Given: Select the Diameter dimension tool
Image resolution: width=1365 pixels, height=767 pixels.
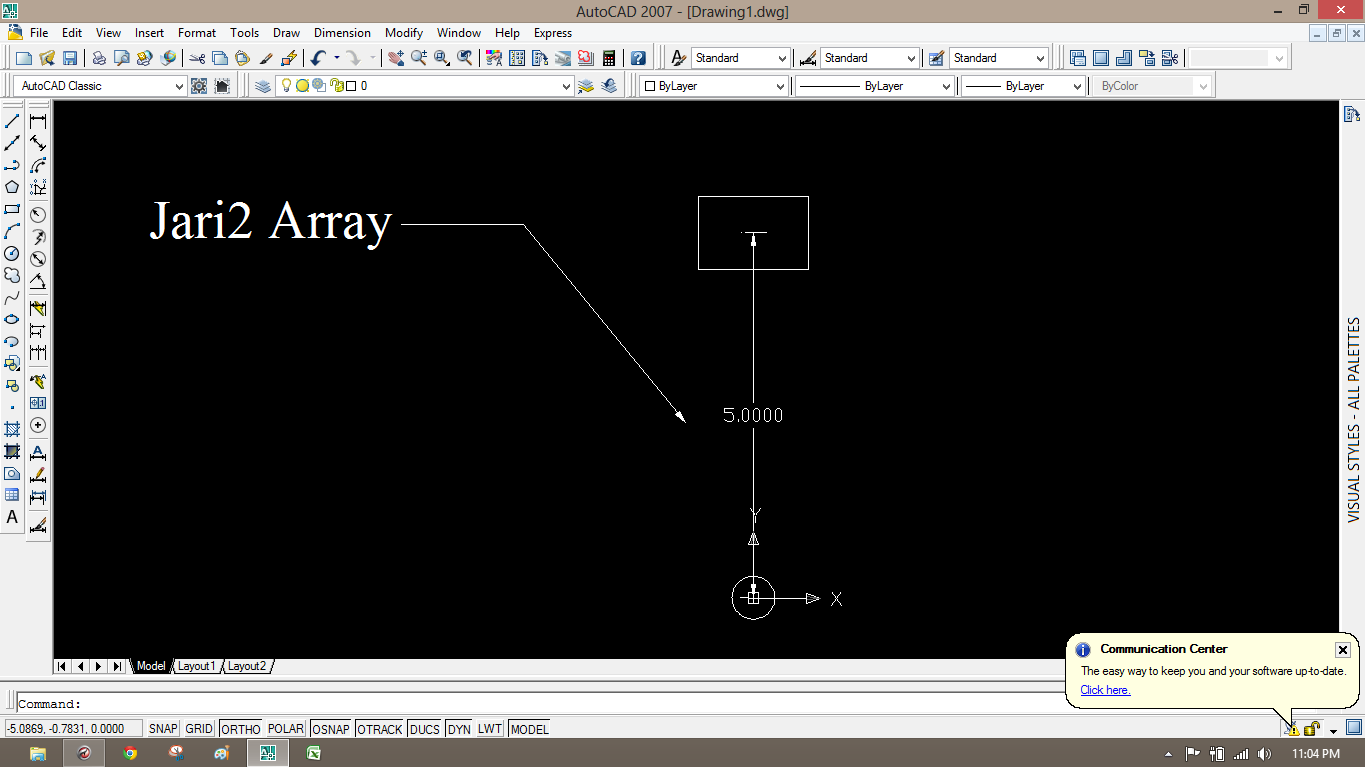Looking at the screenshot, I should tap(38, 259).
